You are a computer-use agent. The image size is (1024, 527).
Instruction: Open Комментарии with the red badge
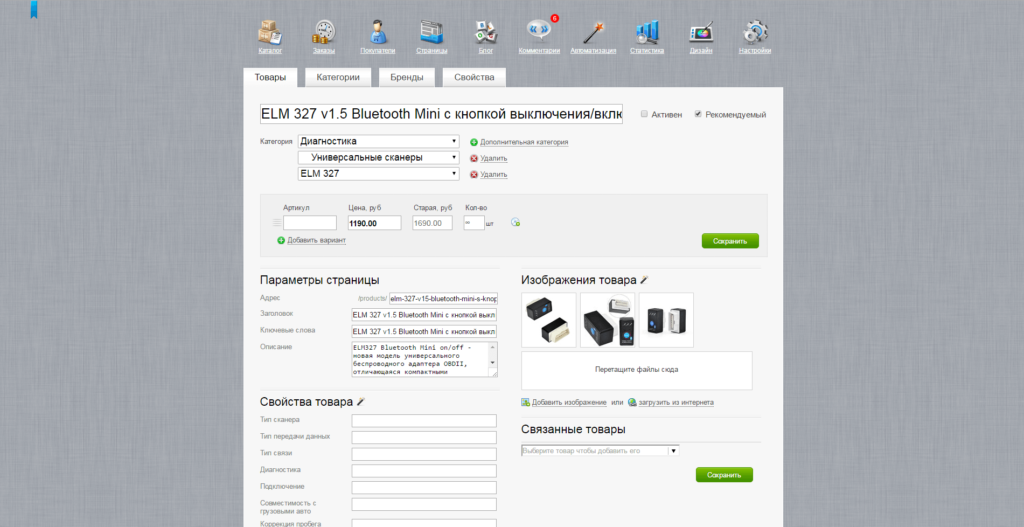coord(539,33)
